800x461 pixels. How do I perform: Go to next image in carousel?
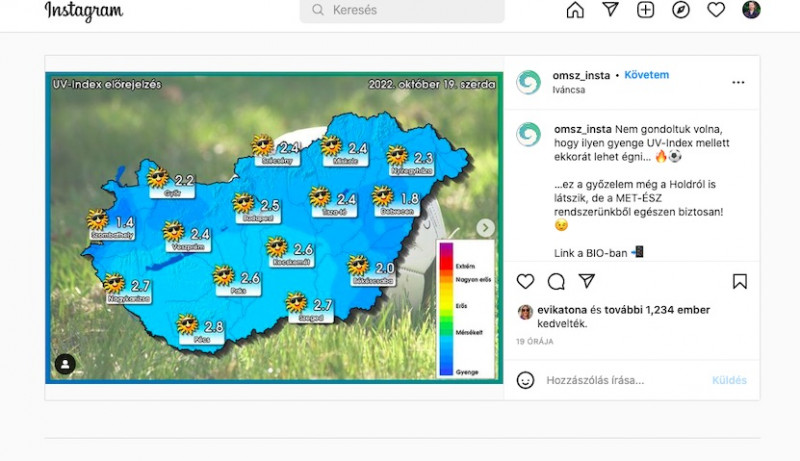[x=485, y=228]
